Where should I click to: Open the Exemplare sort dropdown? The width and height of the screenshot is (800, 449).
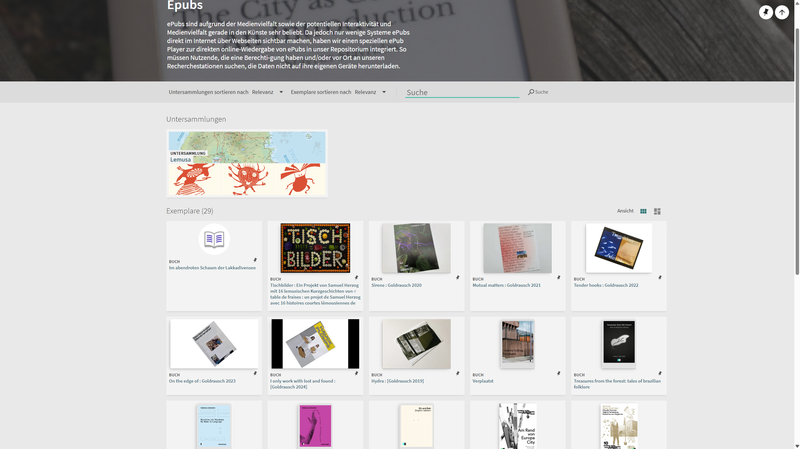click(x=370, y=92)
